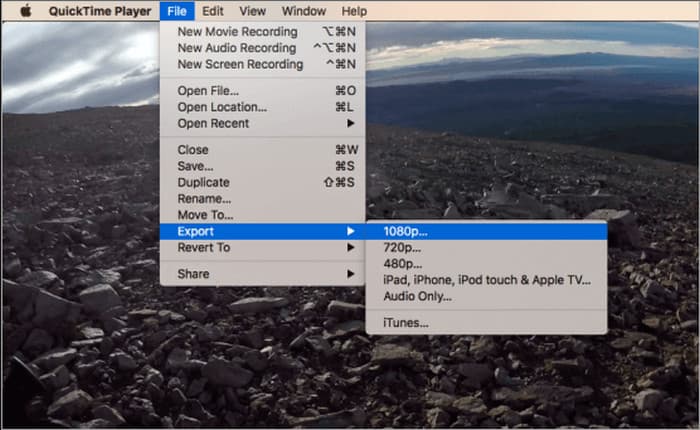Select Open Location...
The height and width of the screenshot is (430, 700).
(262, 107)
